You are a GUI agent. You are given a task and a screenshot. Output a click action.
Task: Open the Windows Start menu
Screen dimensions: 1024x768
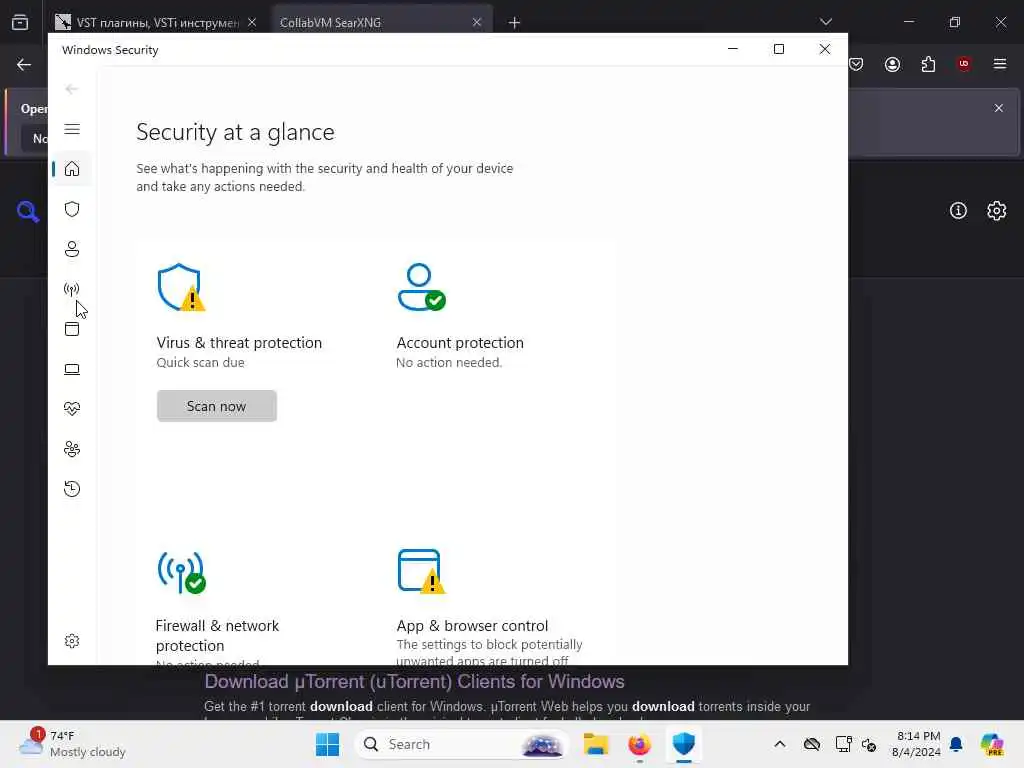327,744
